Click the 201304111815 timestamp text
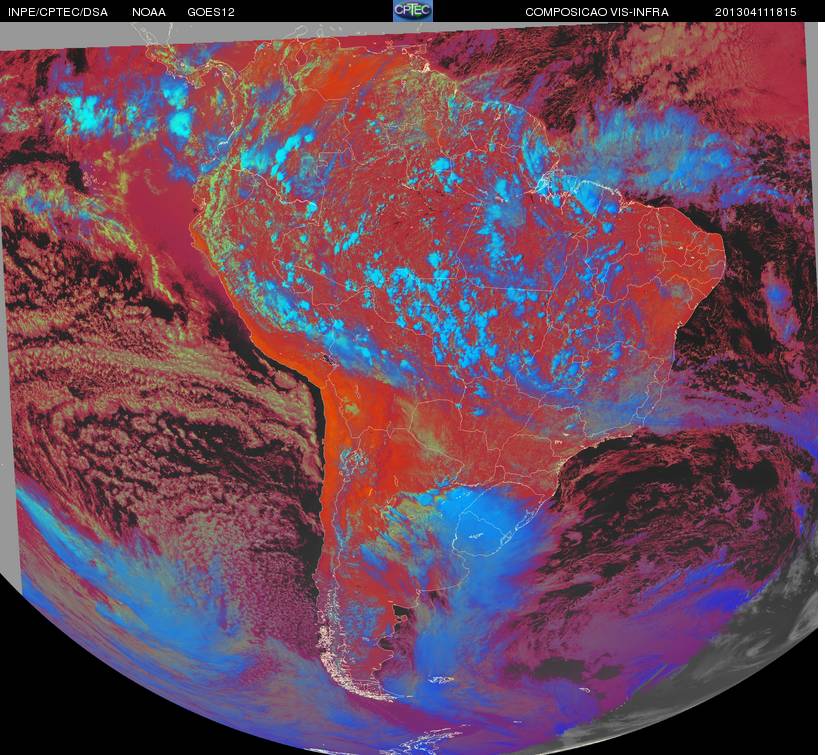825x755 pixels. click(x=756, y=12)
